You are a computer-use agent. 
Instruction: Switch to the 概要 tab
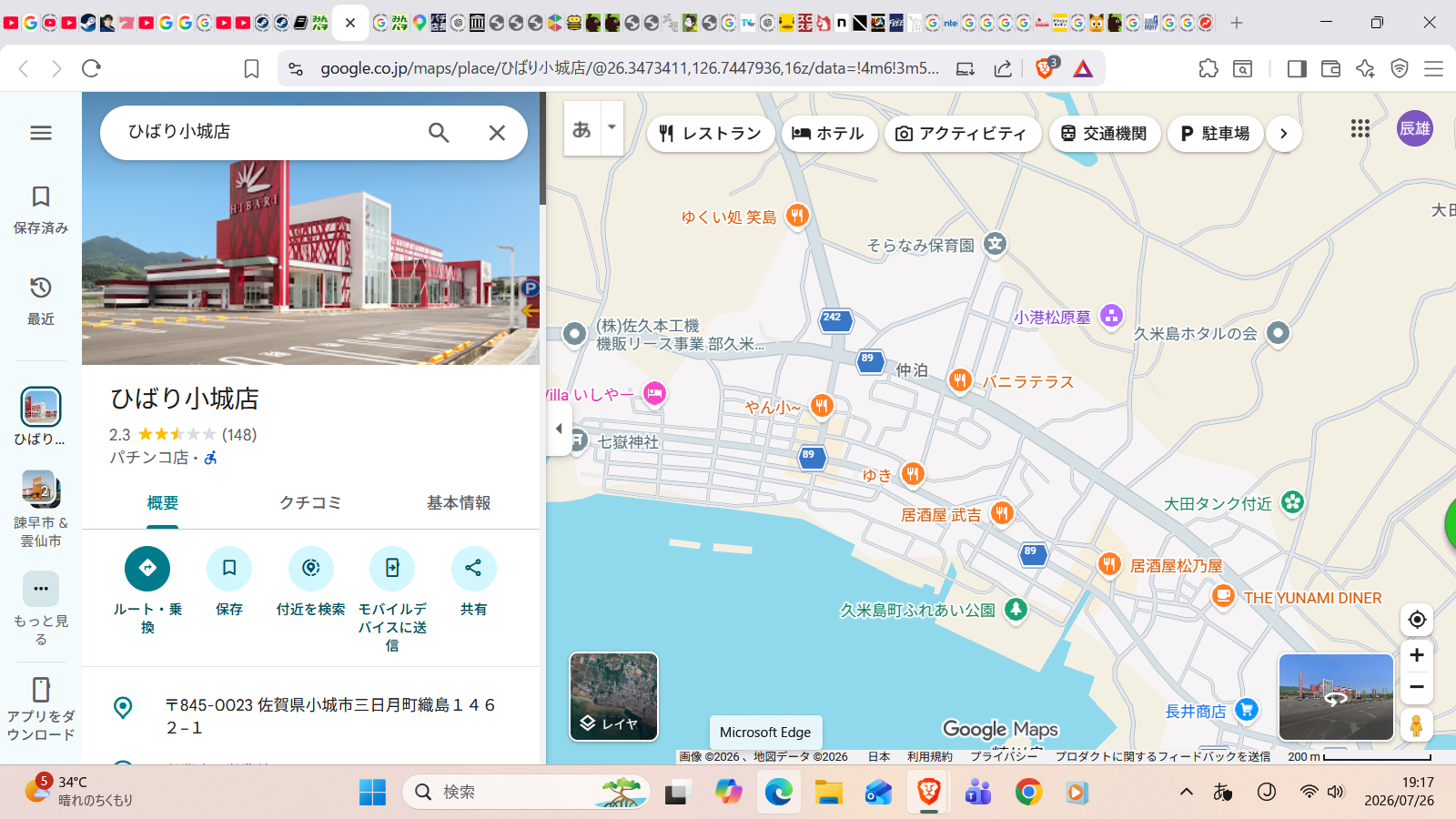(x=163, y=503)
